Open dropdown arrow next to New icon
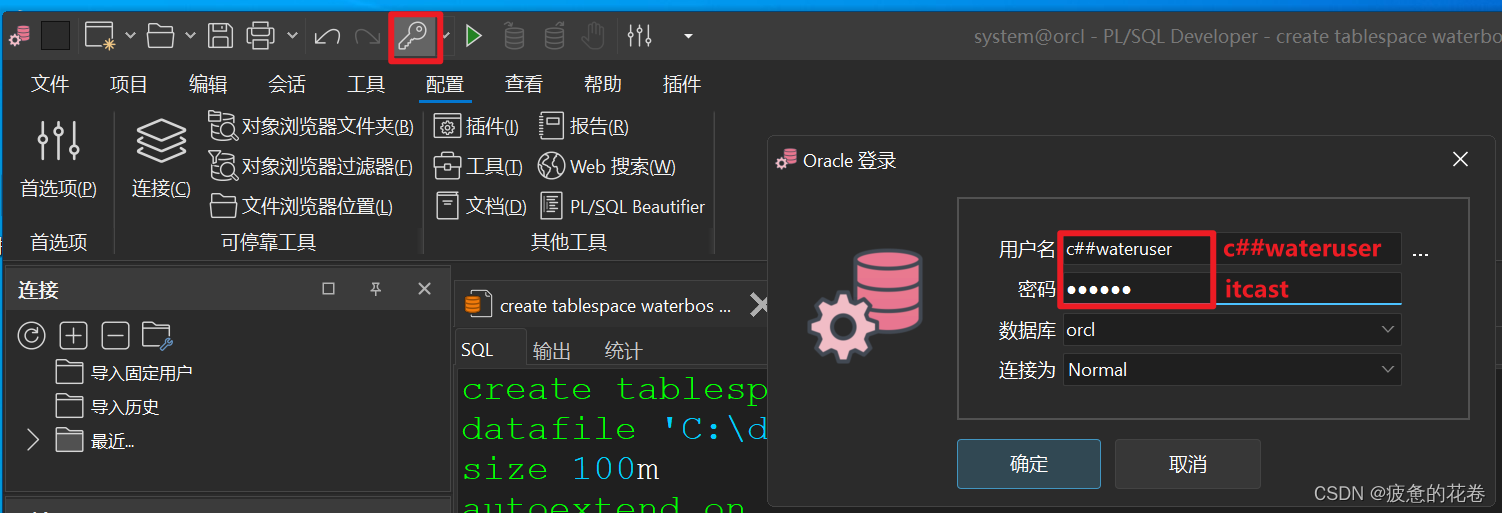The image size is (1502, 513). [129, 37]
